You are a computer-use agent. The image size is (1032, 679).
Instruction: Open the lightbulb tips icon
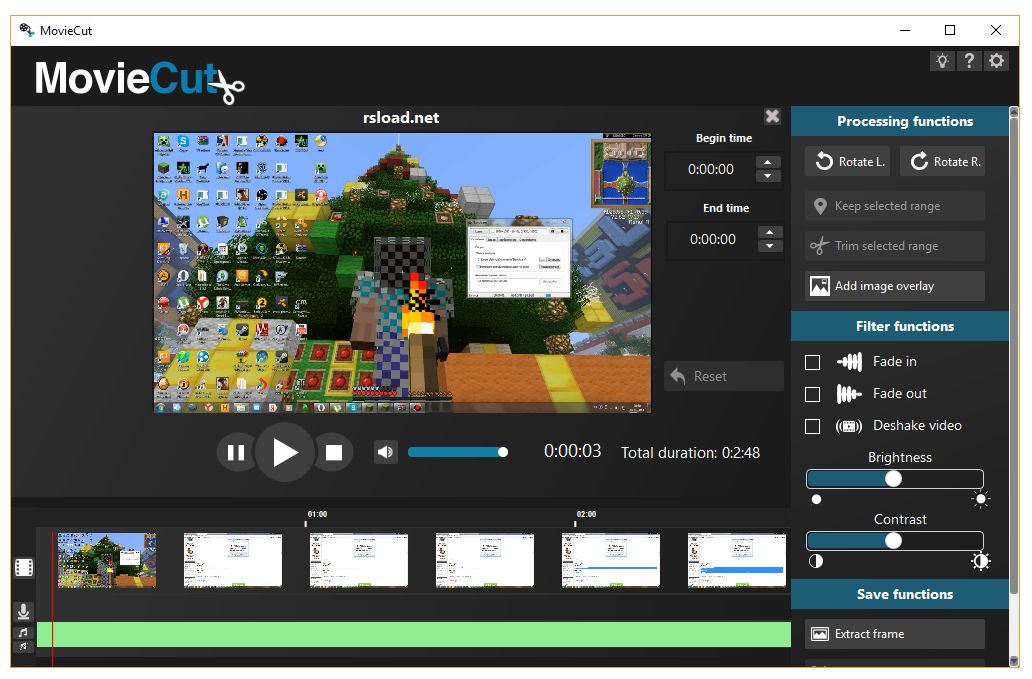[x=942, y=61]
